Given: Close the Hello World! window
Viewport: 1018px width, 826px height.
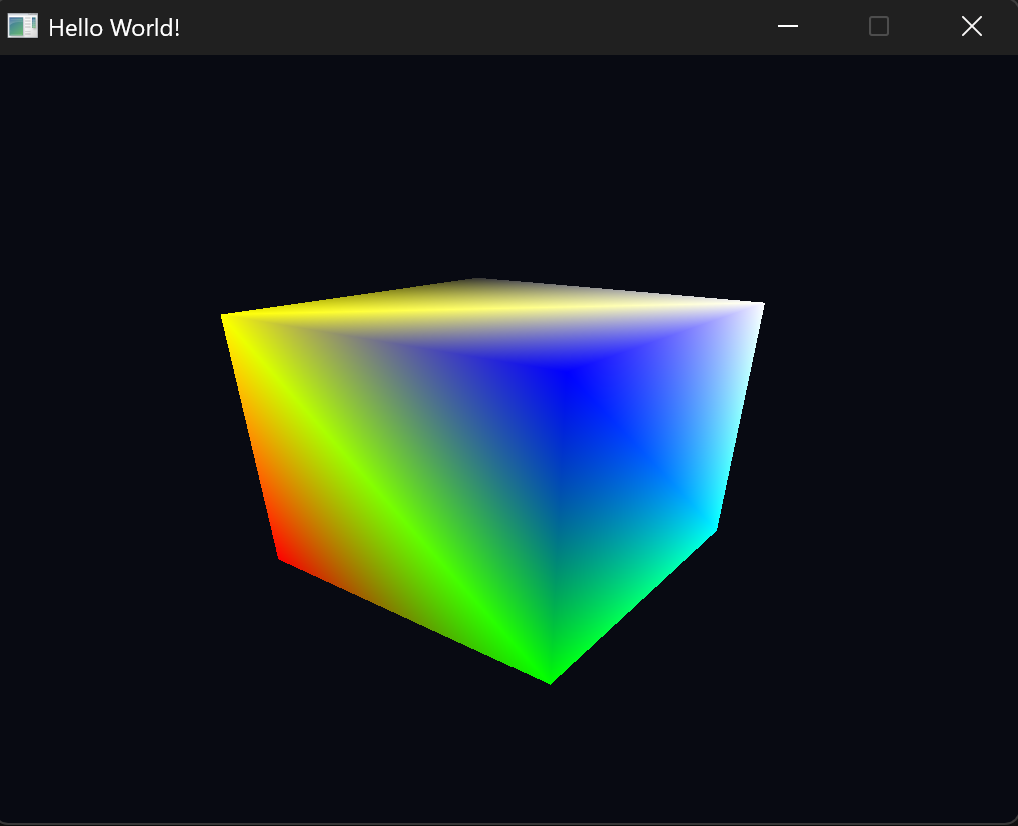Looking at the screenshot, I should pos(971,27).
